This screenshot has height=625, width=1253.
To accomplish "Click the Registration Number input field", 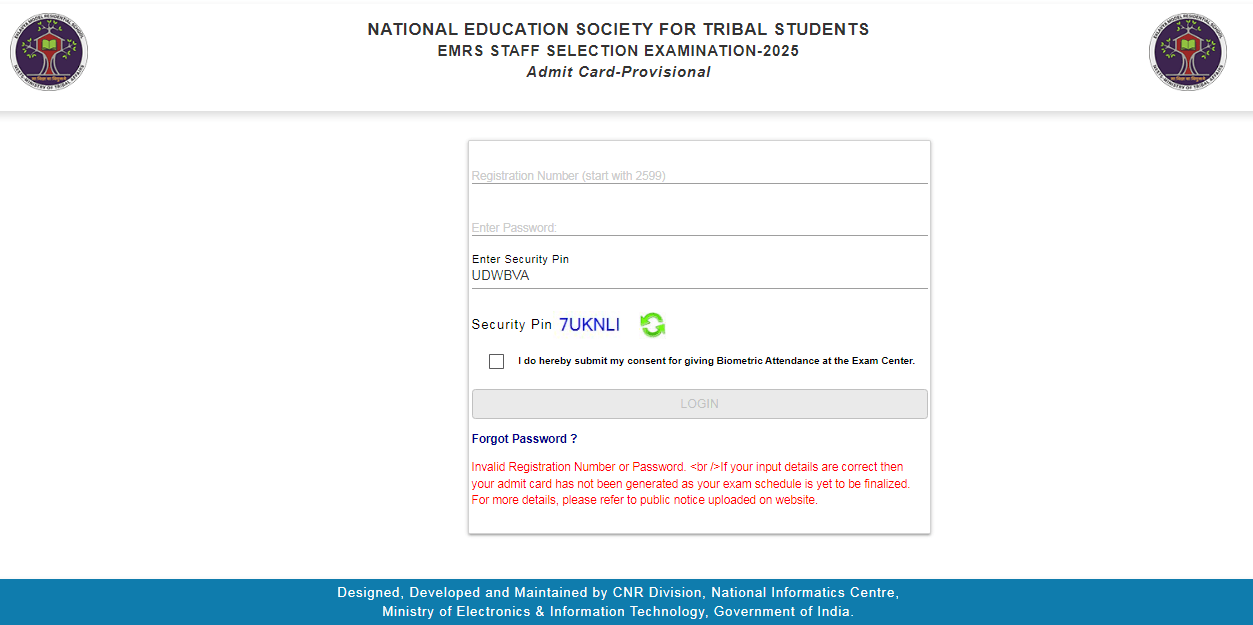I will click(x=650, y=175).
